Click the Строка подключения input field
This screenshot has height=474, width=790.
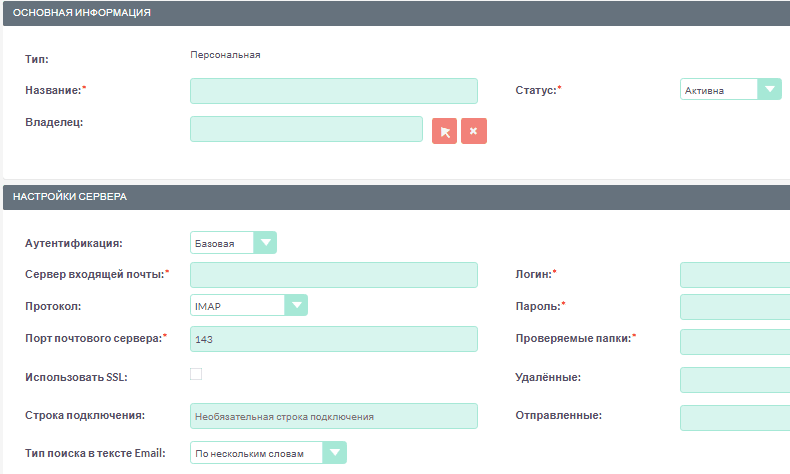point(333,416)
